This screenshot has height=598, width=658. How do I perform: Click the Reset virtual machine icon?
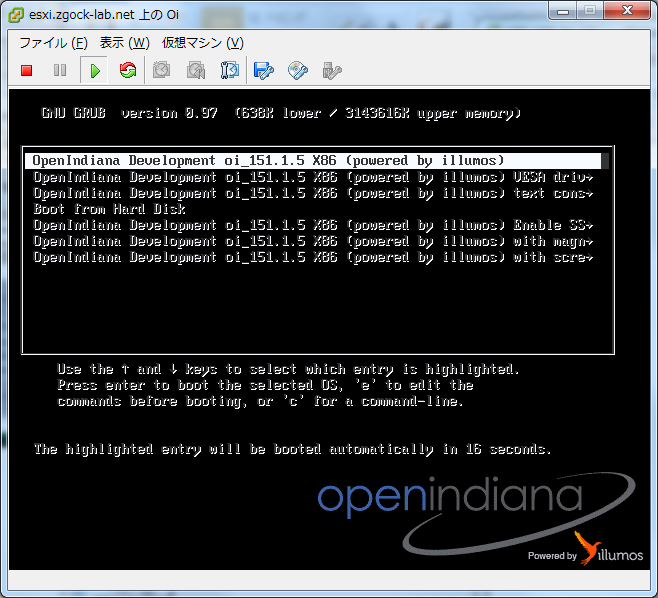point(128,70)
